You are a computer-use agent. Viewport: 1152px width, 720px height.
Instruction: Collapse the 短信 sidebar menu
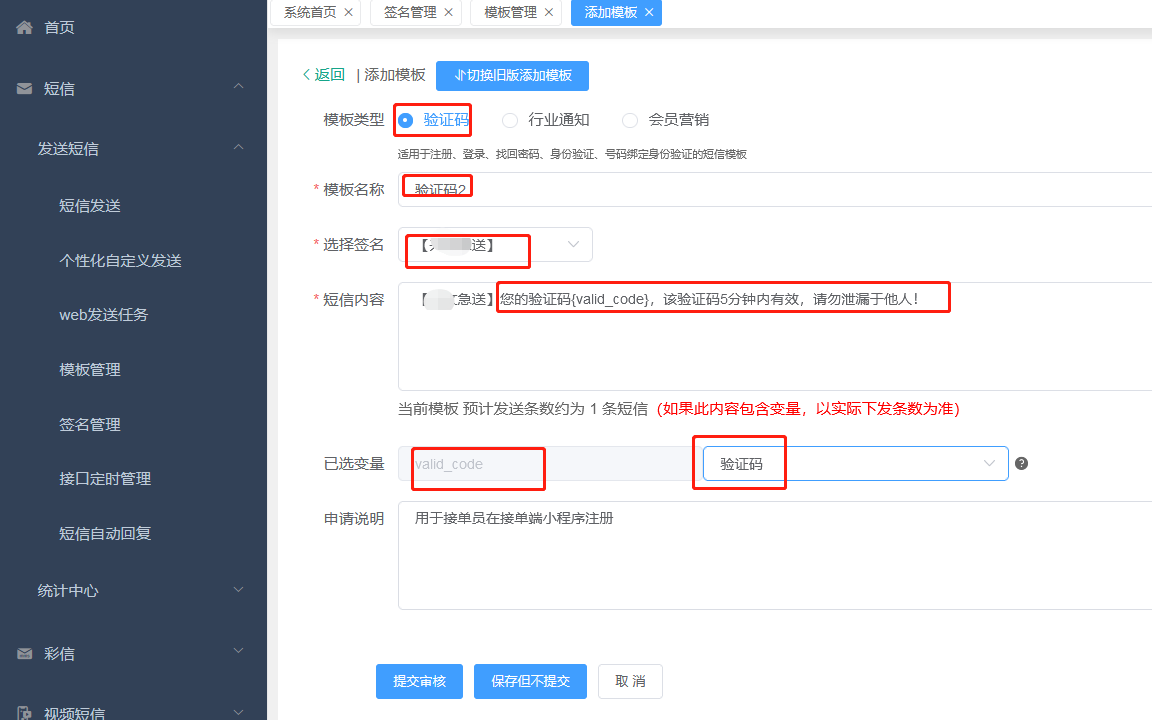tap(238, 87)
